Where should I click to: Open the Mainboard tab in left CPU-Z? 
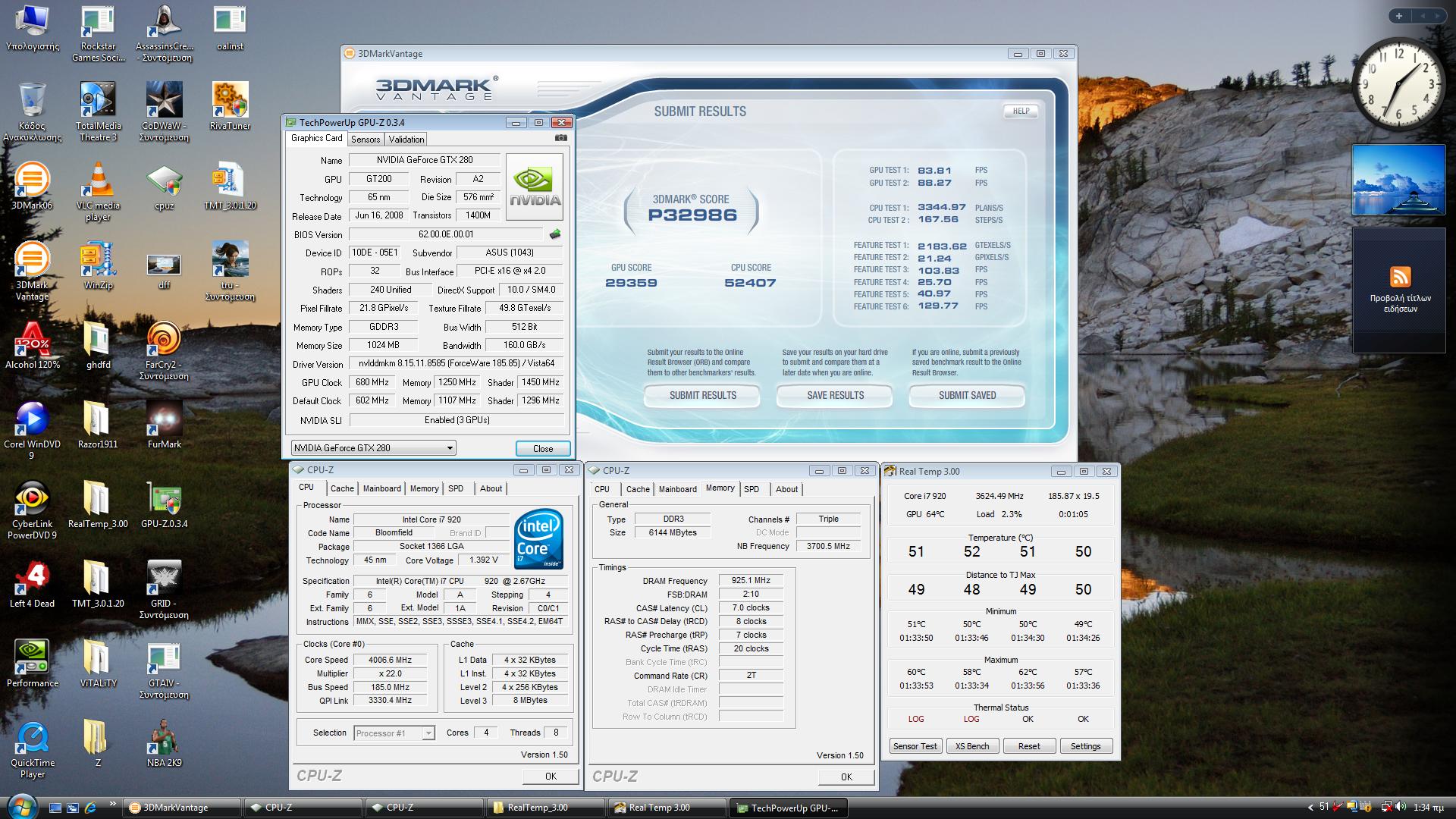pos(381,489)
